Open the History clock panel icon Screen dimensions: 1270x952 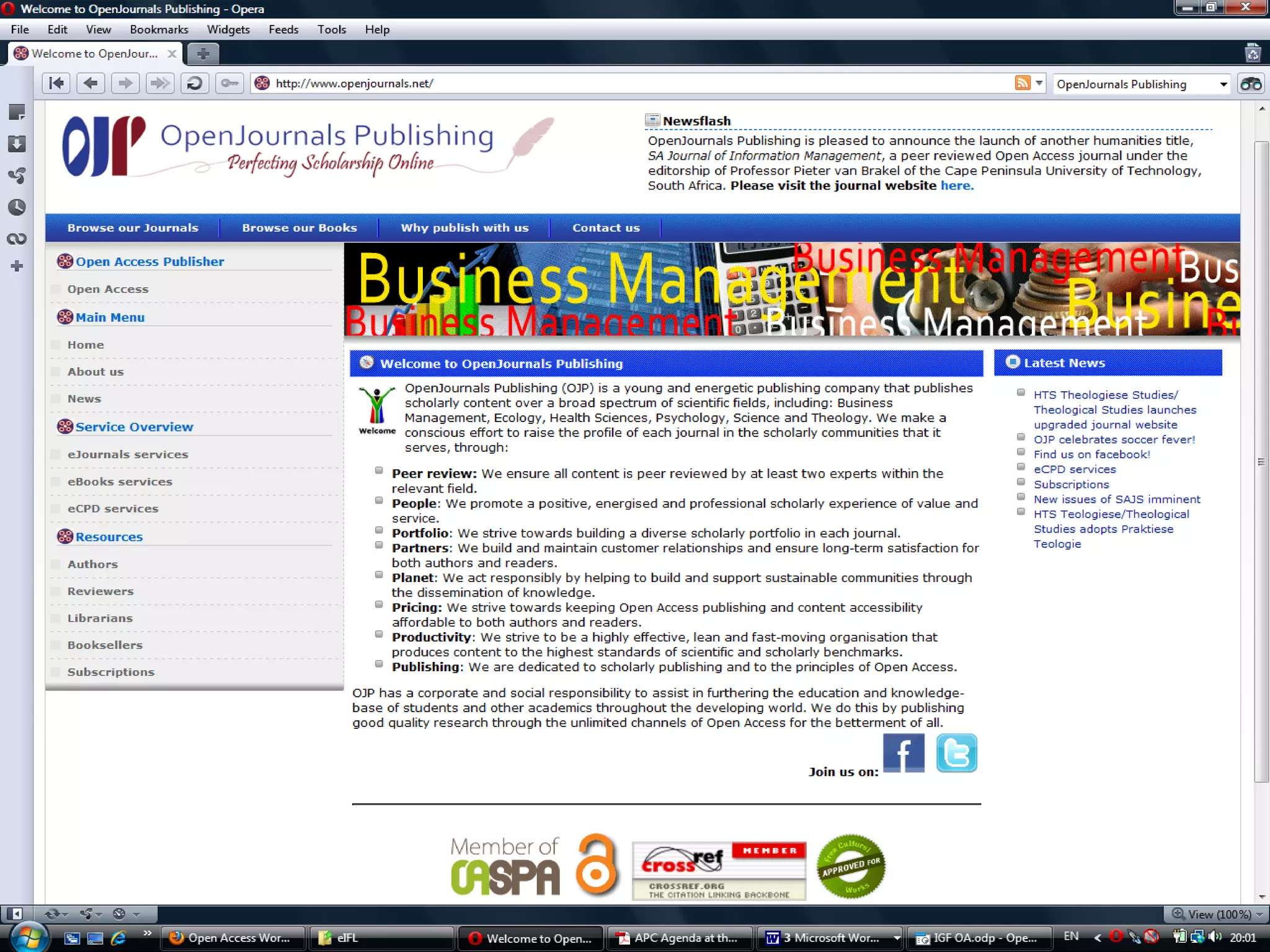pos(17,207)
